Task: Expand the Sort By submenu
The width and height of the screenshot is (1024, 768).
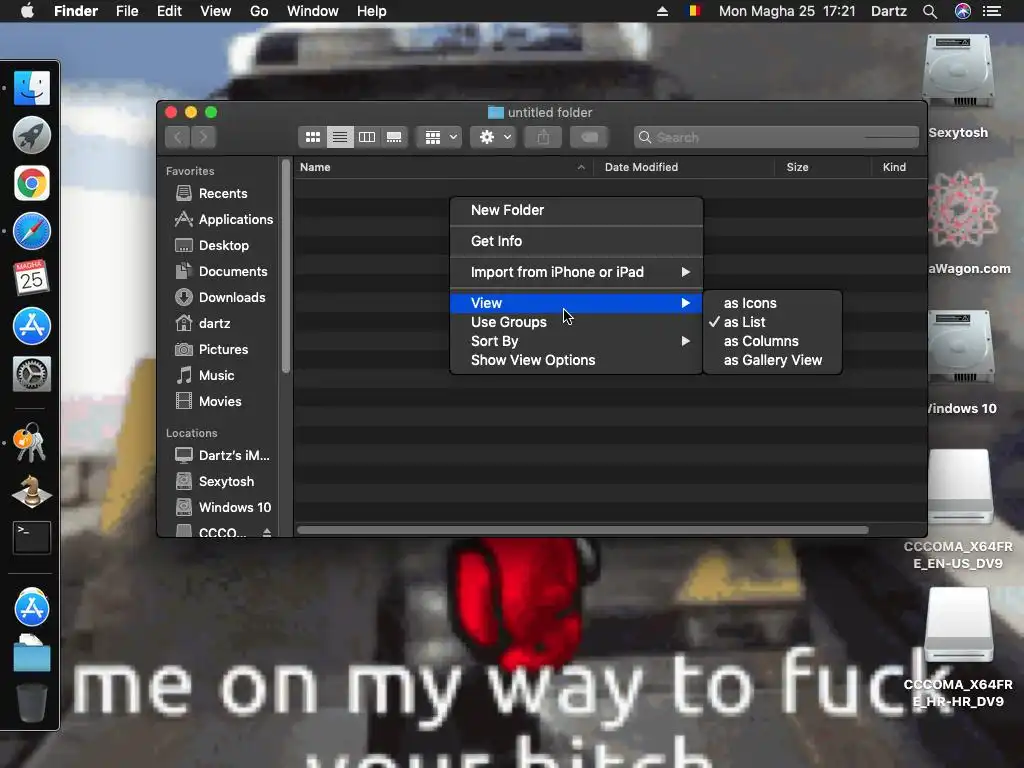Action: point(576,341)
